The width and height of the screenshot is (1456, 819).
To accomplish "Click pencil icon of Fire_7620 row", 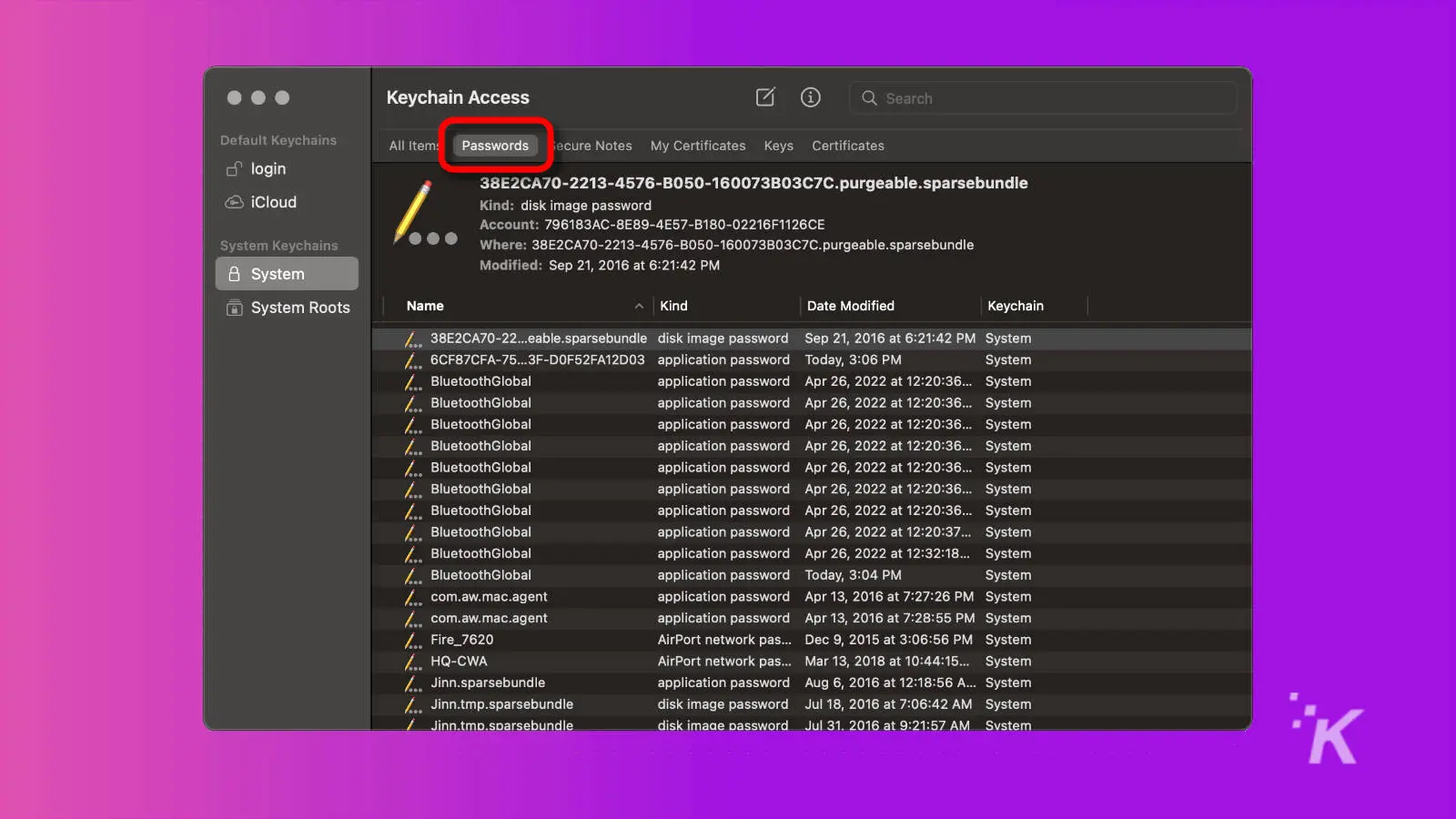I will pos(413,641).
